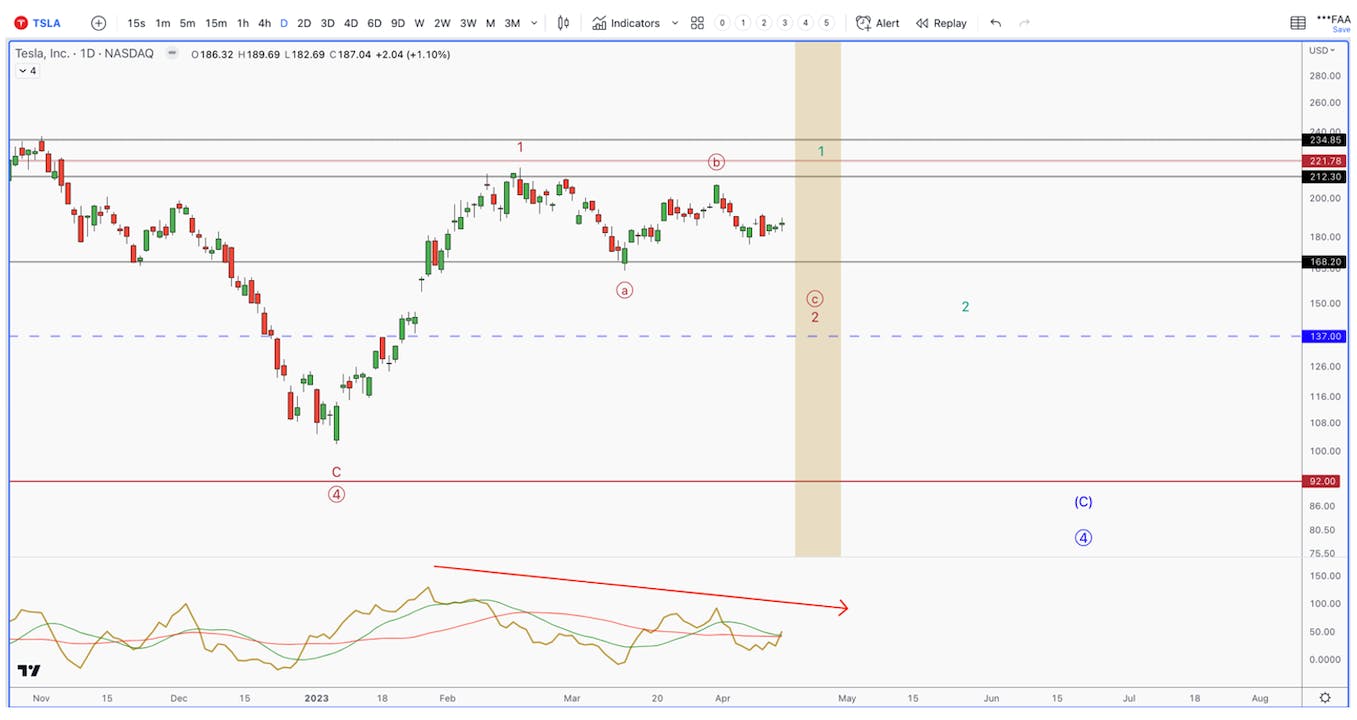The width and height of the screenshot is (1357, 720).
Task: Click the TSLA symbol search button
Action: [x=37, y=23]
